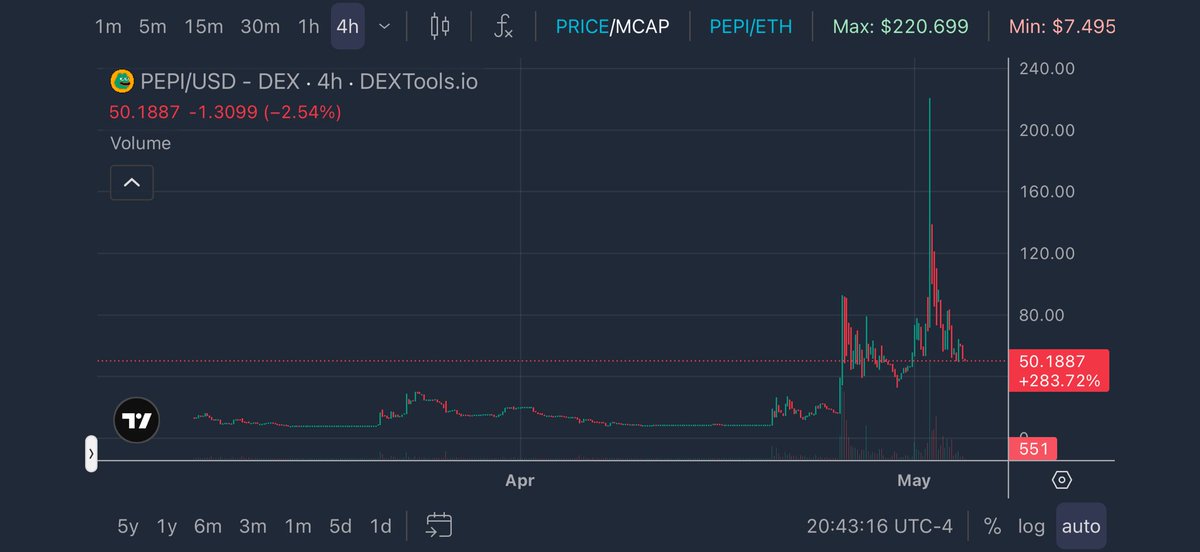Open chart settings gear icon
1200x552 pixels.
coord(1062,481)
